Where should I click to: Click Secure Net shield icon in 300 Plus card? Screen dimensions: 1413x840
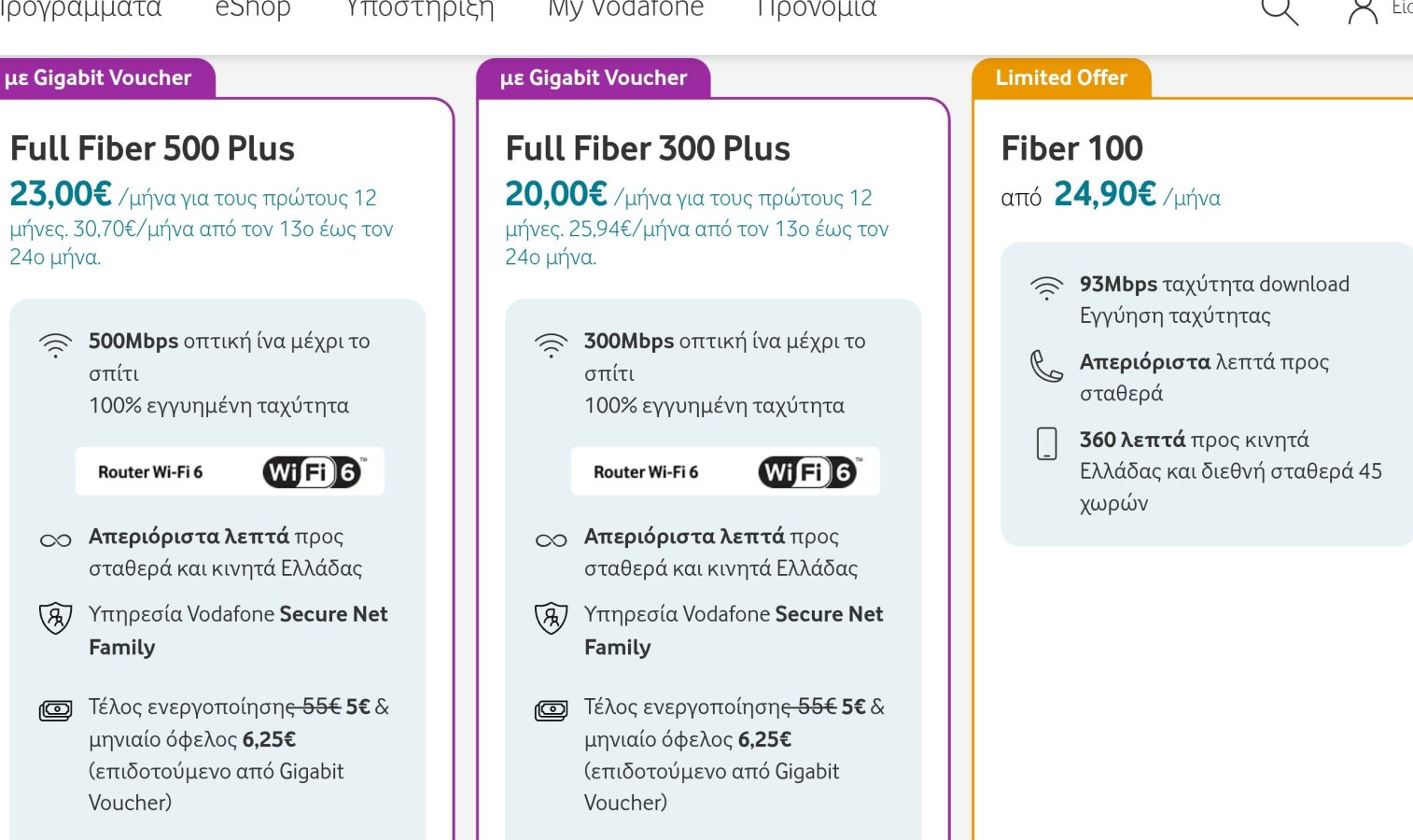(x=552, y=618)
